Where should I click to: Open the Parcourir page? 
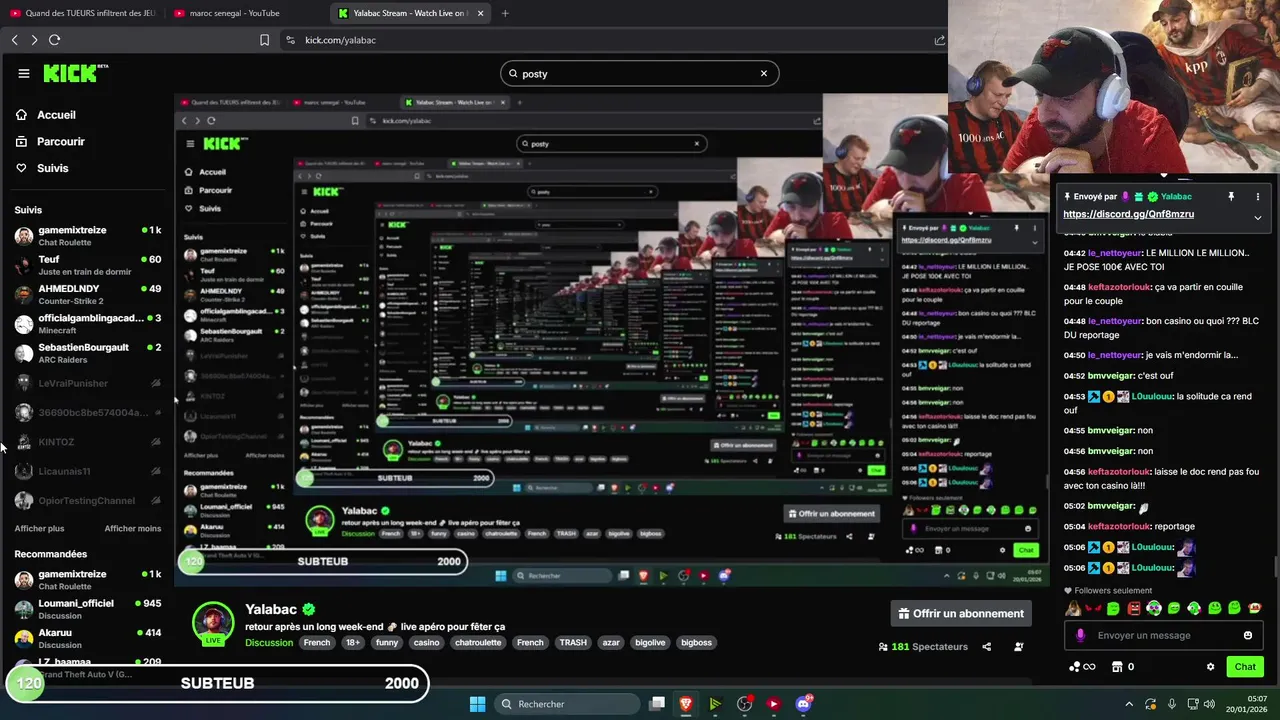(x=50, y=141)
